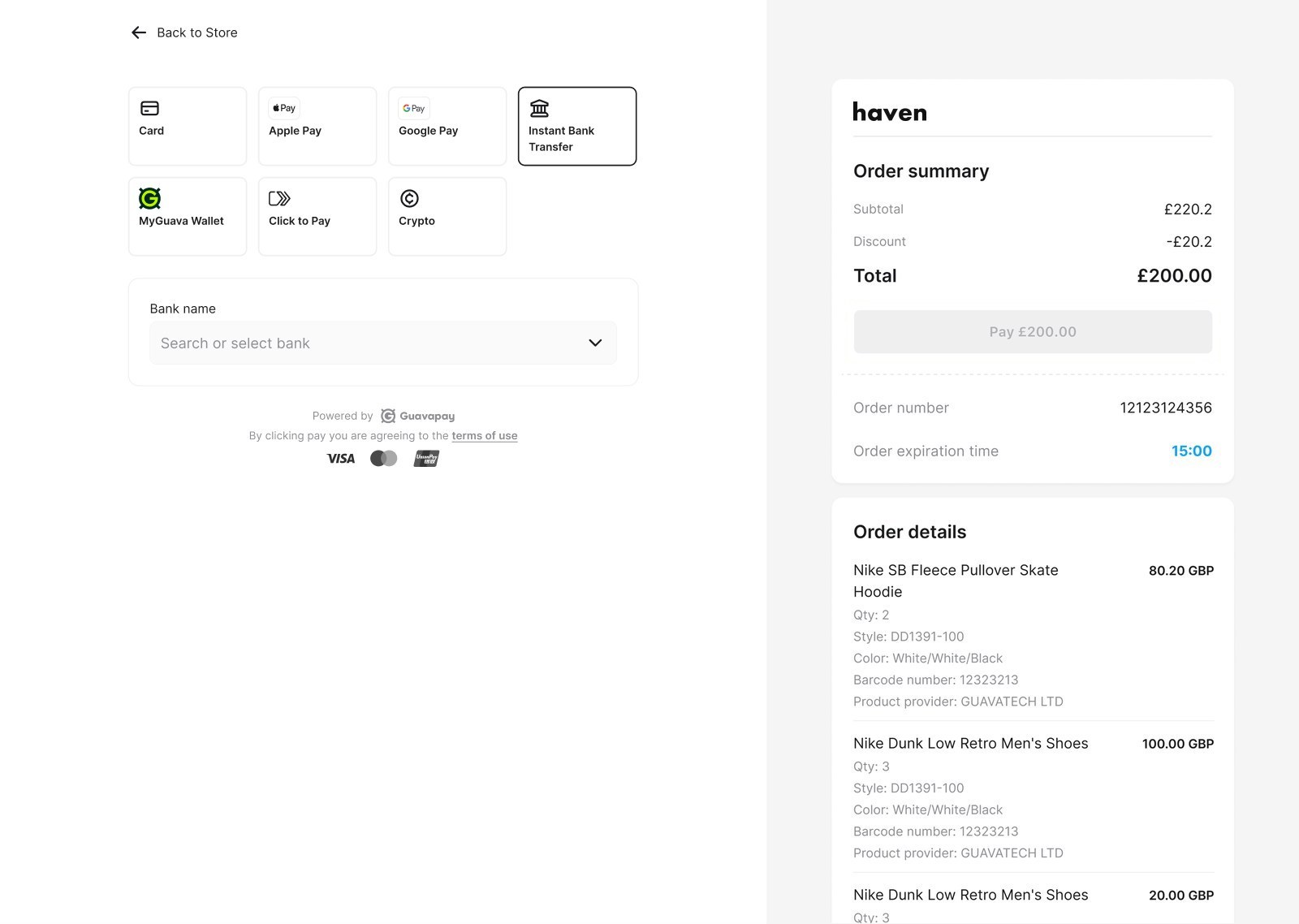Click the 80.20 GBP price

click(1181, 571)
